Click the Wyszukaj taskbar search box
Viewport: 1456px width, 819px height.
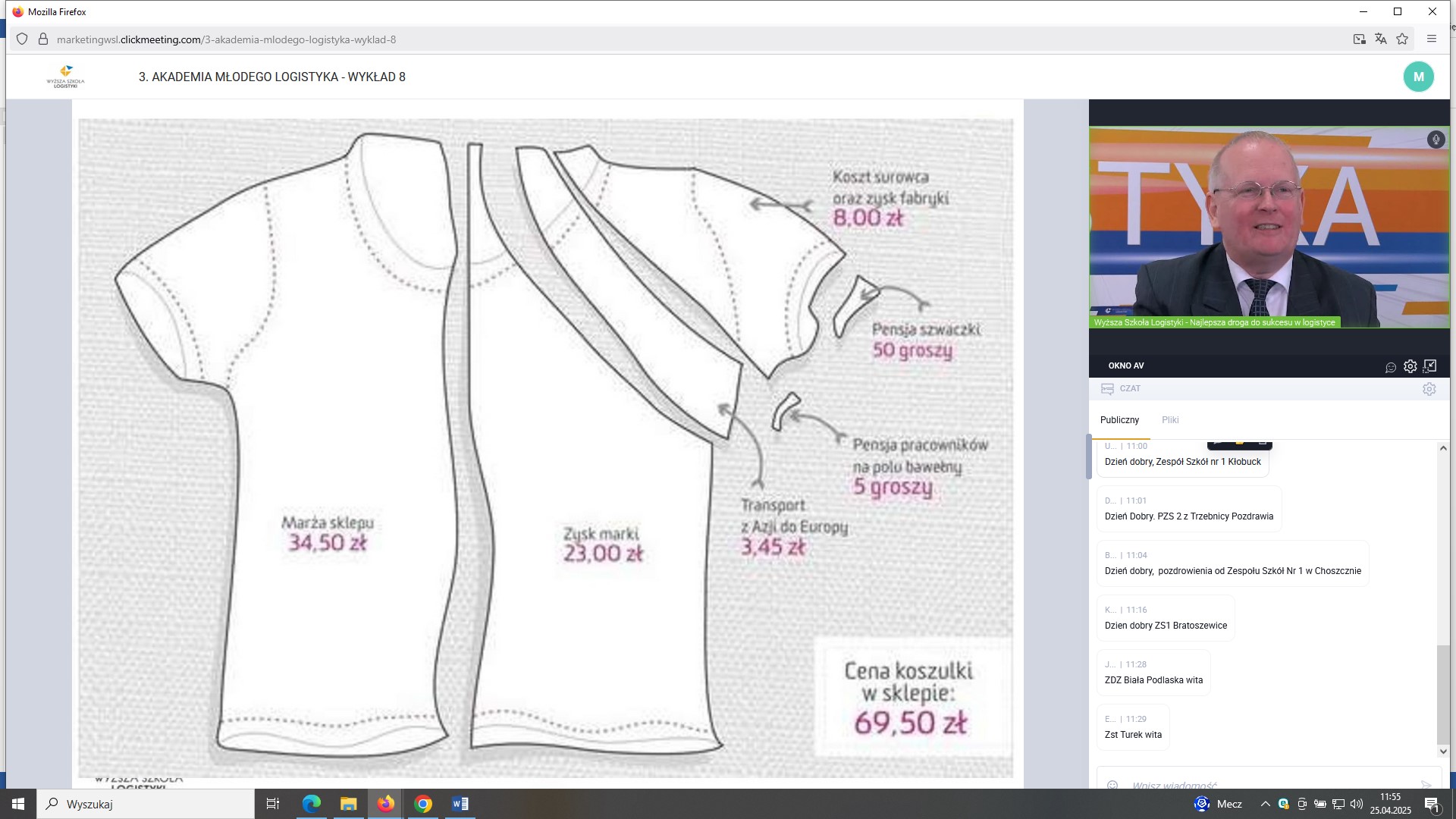pos(146,804)
